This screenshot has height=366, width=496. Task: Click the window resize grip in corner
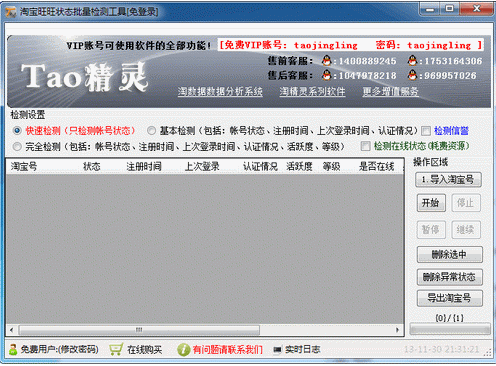pos(487,354)
